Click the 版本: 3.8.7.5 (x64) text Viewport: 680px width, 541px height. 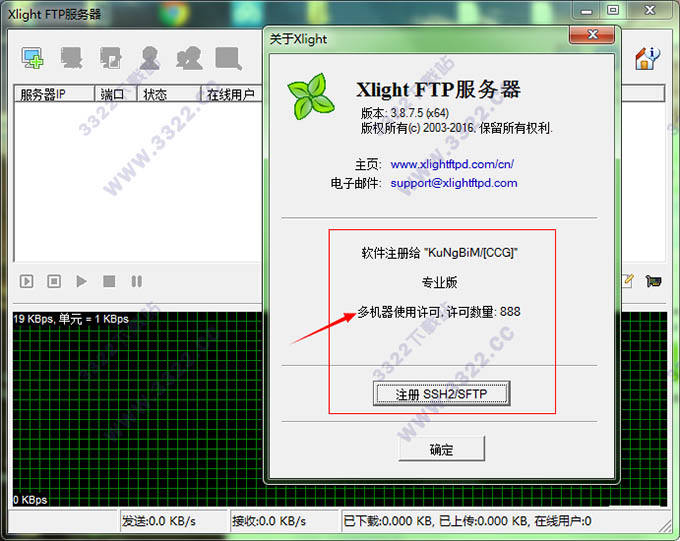tap(405, 113)
